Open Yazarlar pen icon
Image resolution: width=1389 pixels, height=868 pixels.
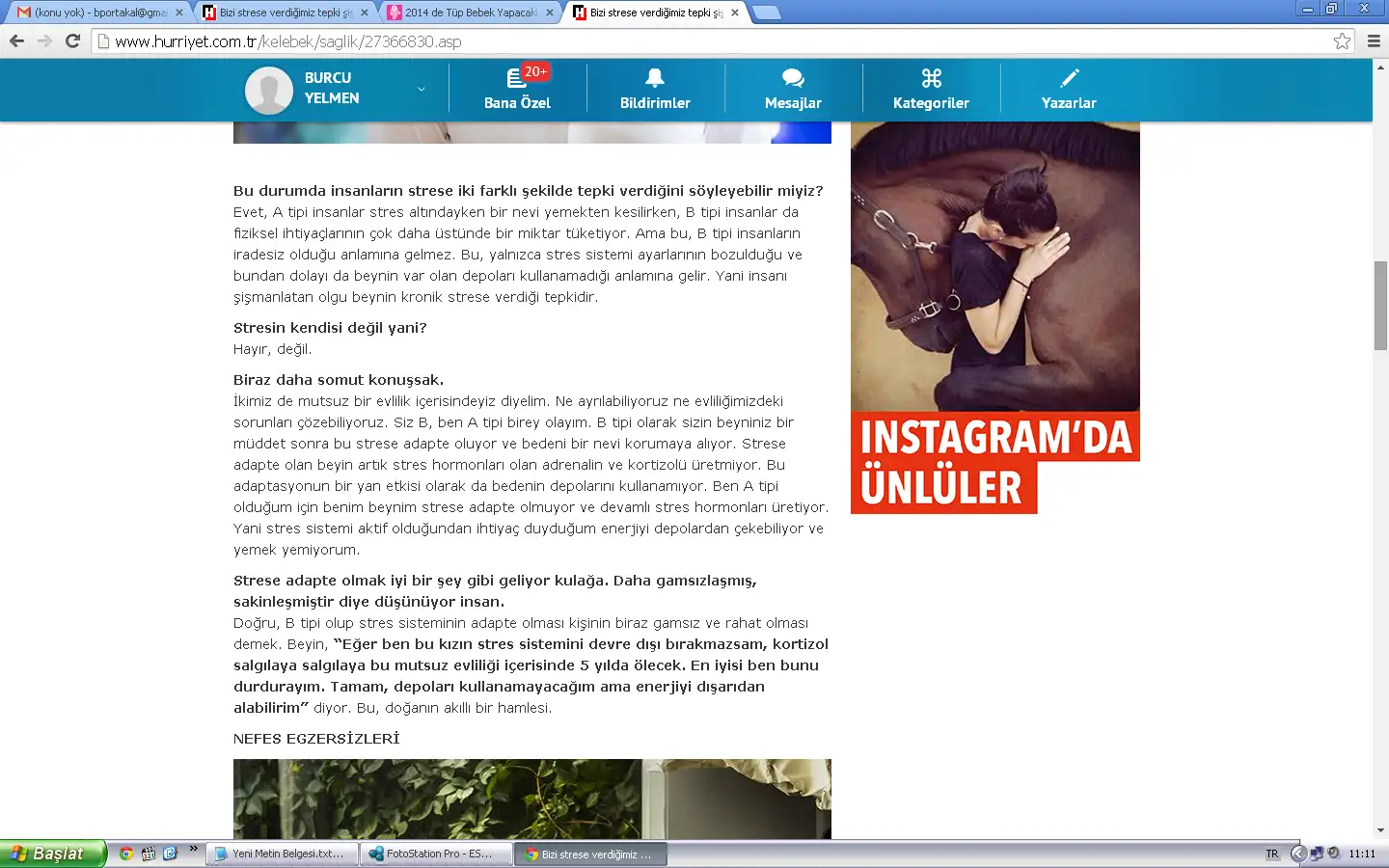pos(1069,78)
